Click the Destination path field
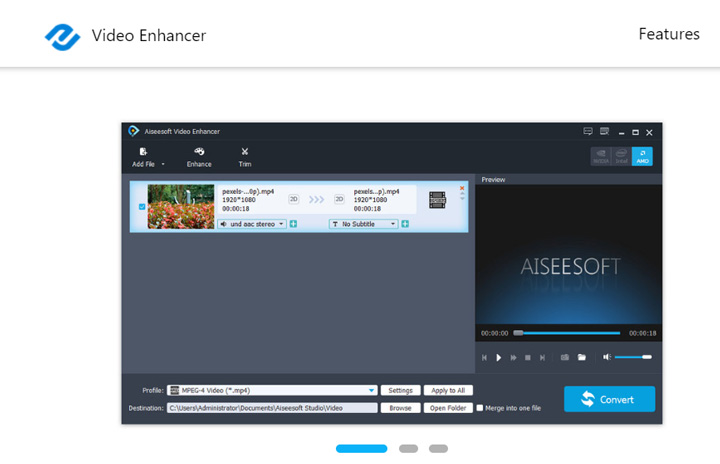Viewport: 720px width, 464px height. pyautogui.click(x=272, y=408)
